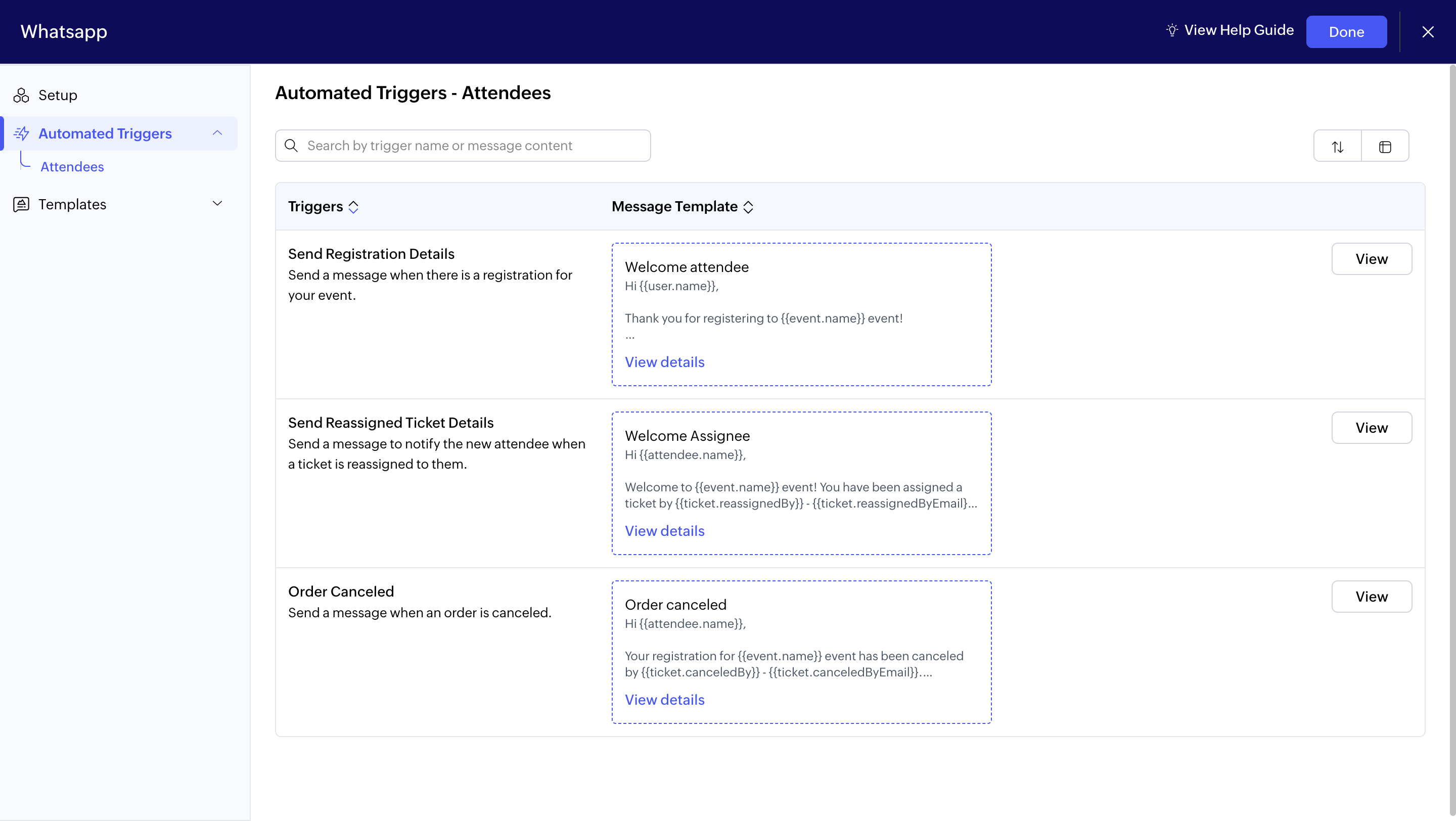
Task: Click the Automated Triggers lightning icon
Action: click(21, 133)
